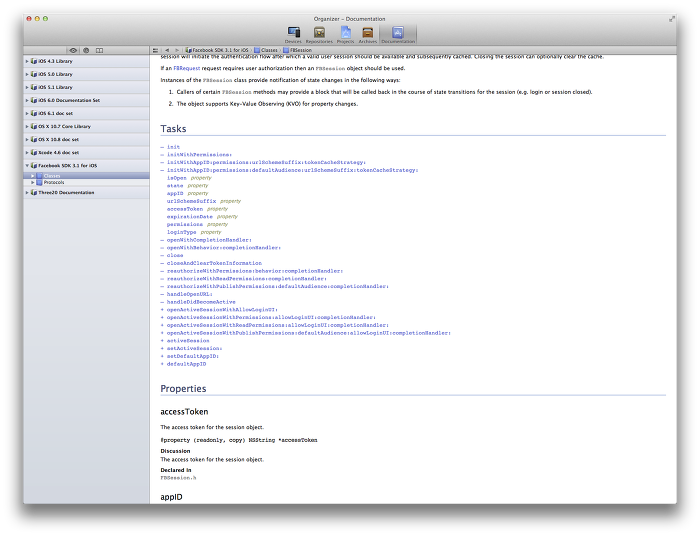Jump to the expirationDate property link
The image size is (700, 536).
(x=190, y=216)
